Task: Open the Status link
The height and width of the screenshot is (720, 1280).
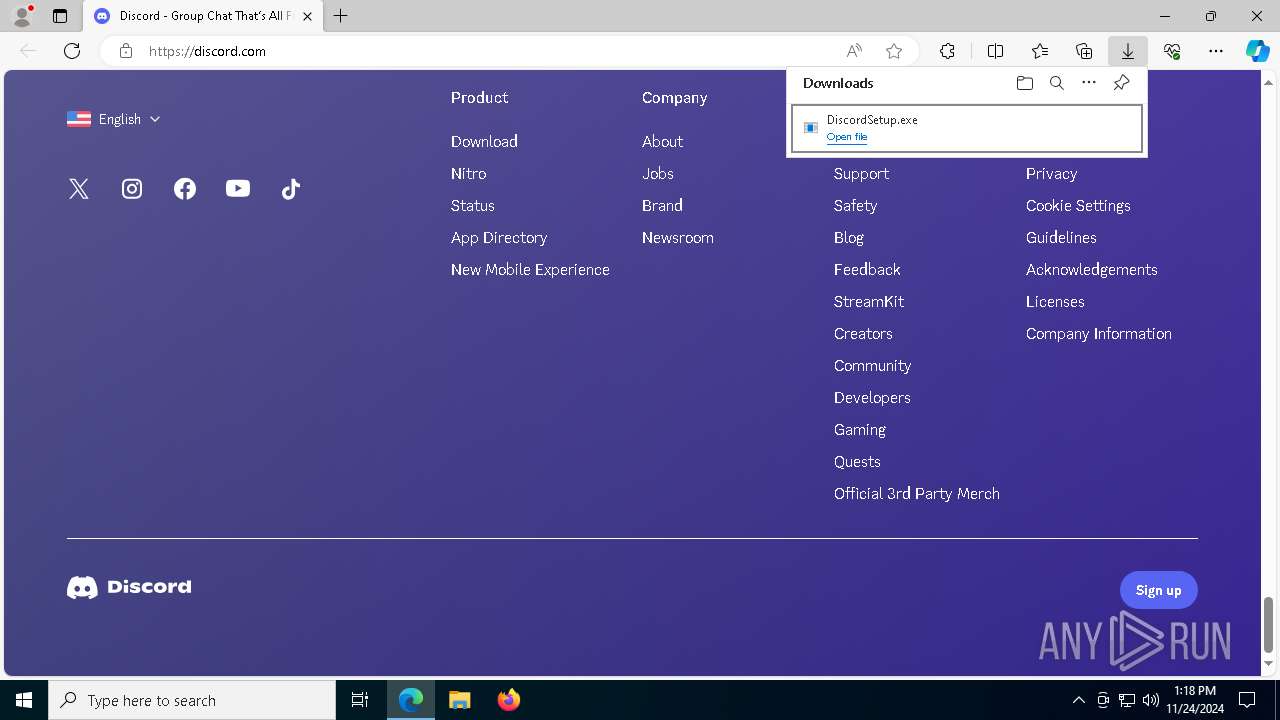Action: pyautogui.click(x=472, y=205)
